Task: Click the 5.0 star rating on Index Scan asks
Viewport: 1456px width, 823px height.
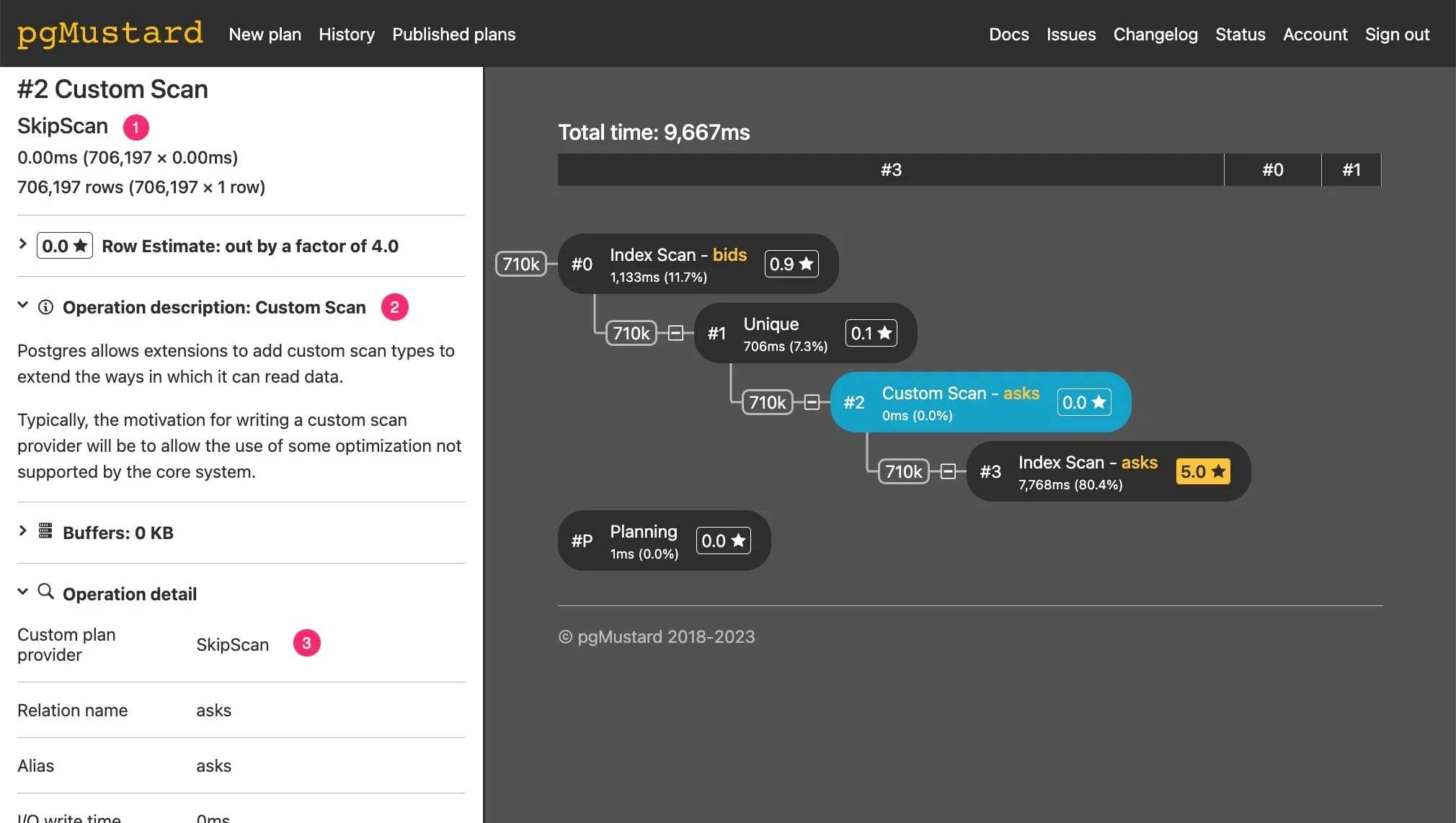Action: coord(1202,471)
